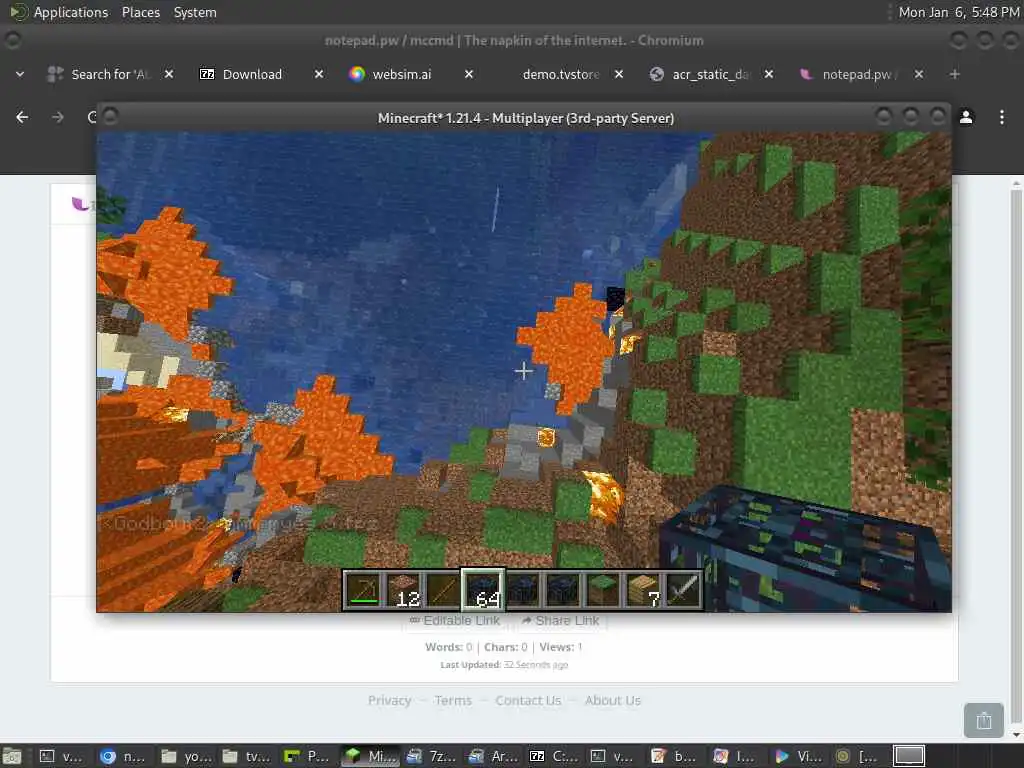
Task: Open the About Us link
Action: tap(613, 700)
